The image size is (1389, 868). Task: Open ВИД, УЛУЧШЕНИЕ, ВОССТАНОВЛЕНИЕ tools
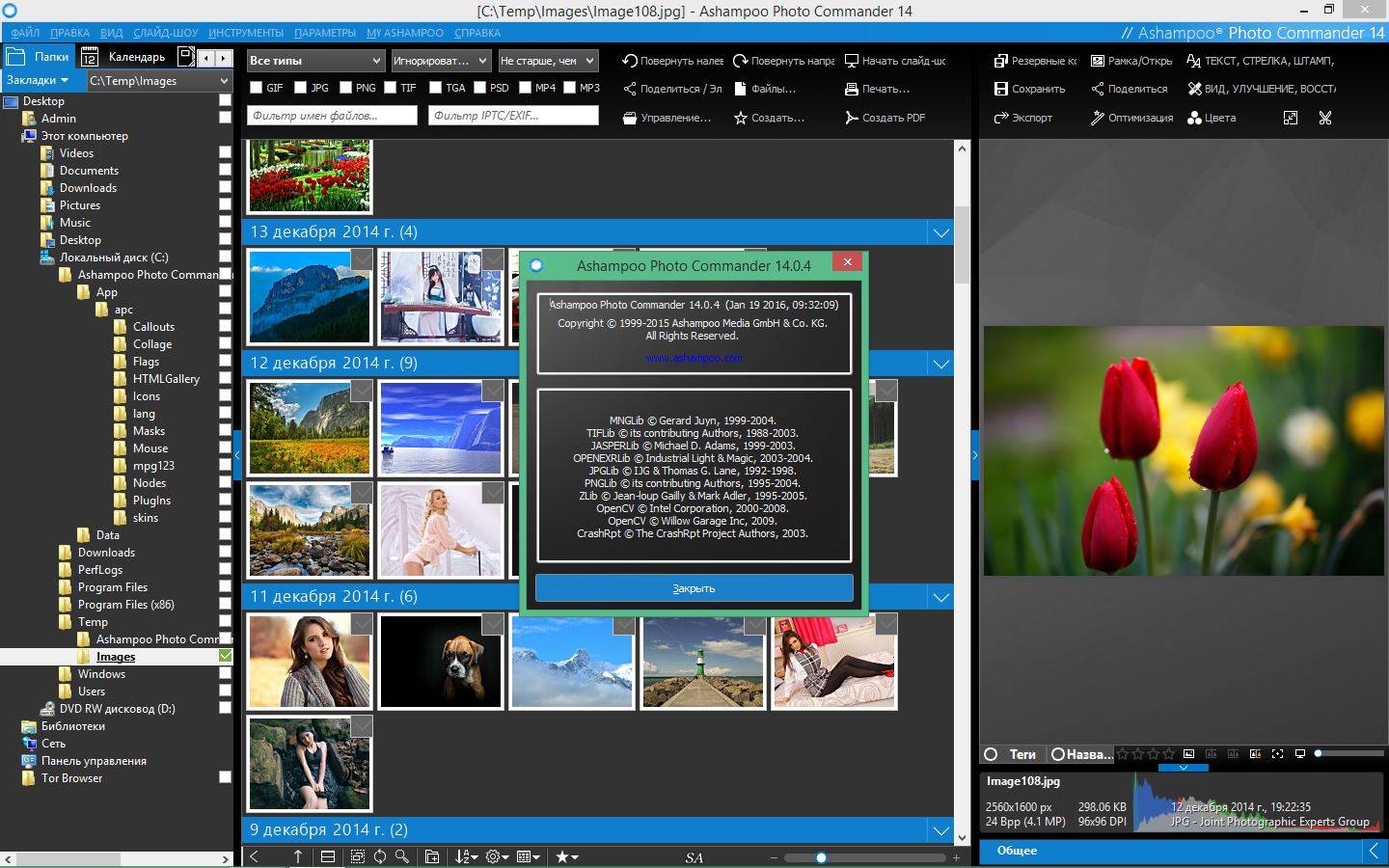[1262, 89]
